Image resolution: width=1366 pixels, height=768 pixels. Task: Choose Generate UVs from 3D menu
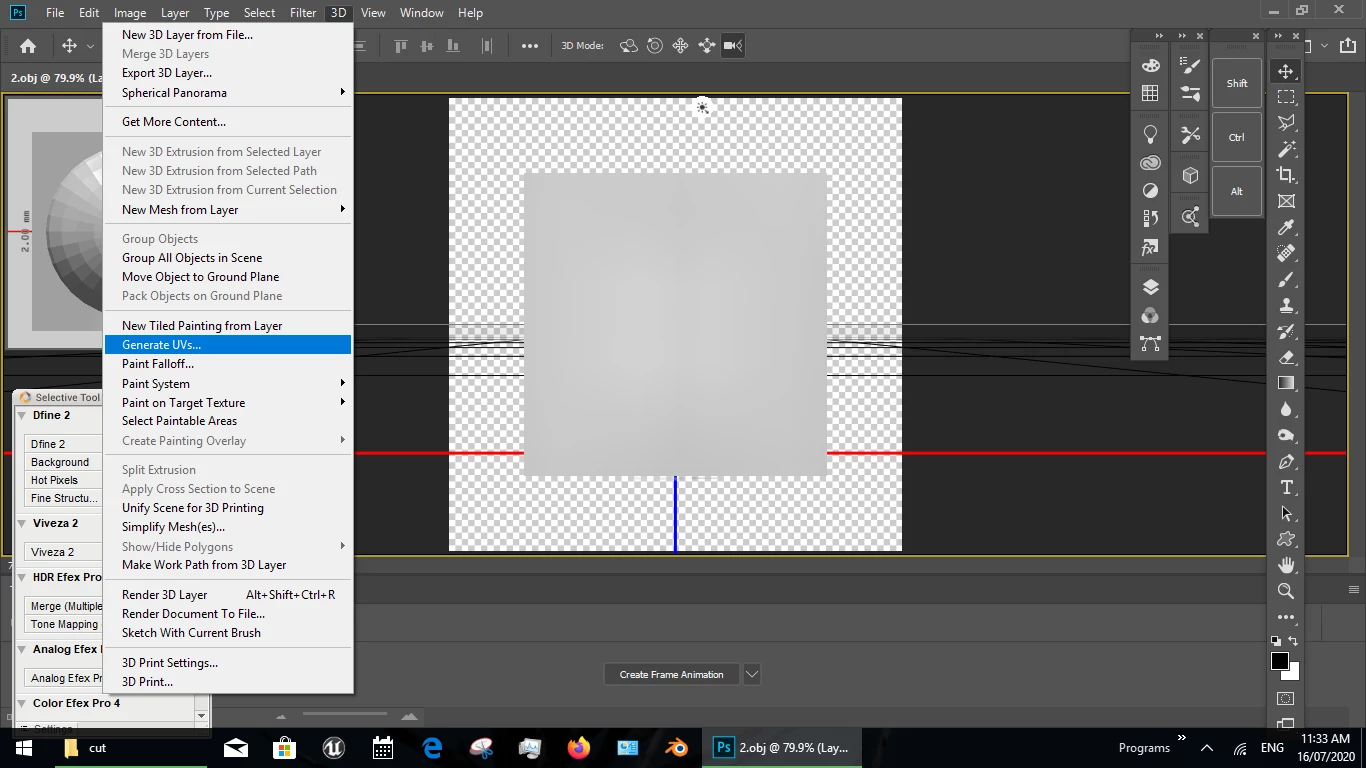pyautogui.click(x=228, y=345)
